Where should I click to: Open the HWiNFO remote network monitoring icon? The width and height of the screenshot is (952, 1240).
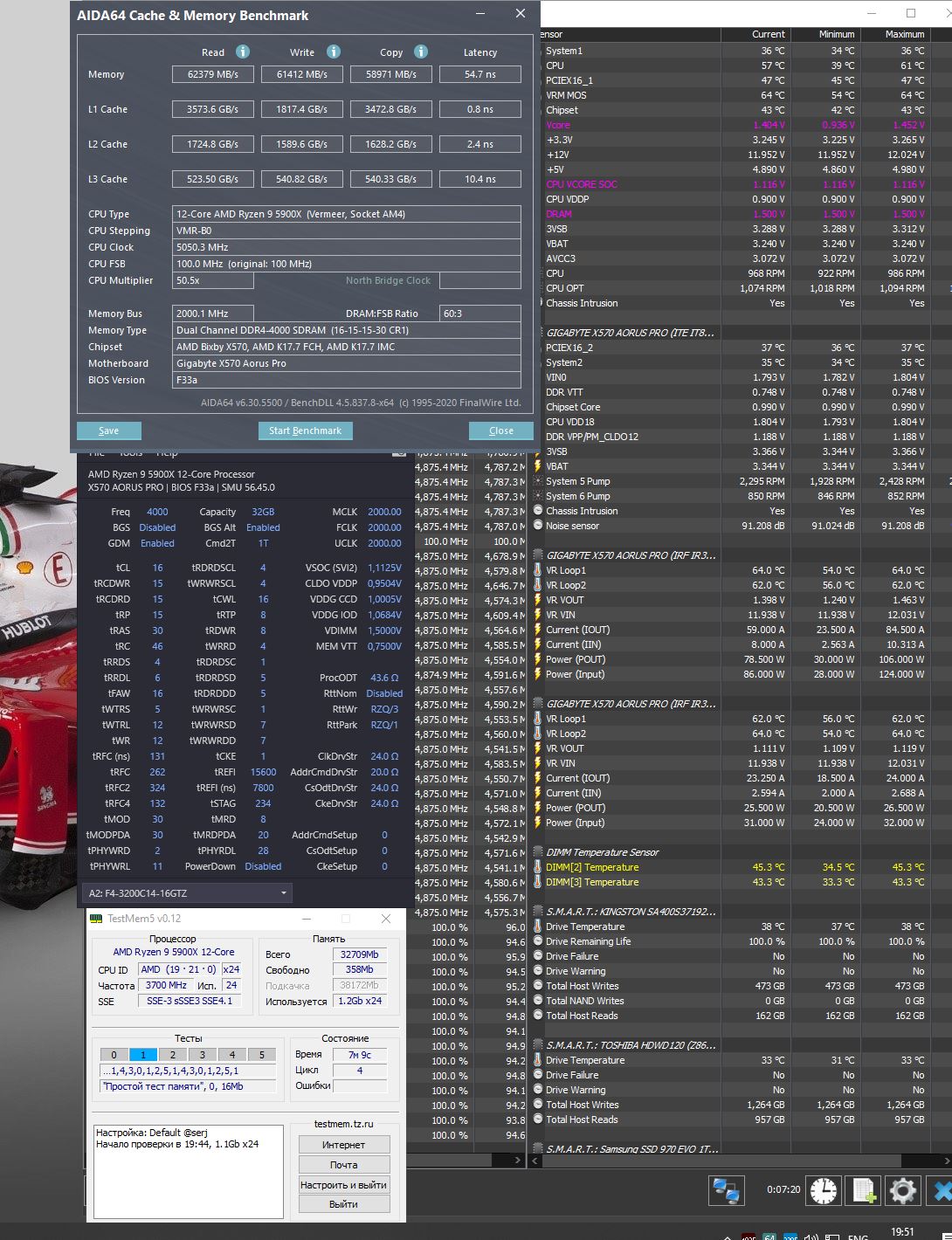click(x=726, y=1190)
